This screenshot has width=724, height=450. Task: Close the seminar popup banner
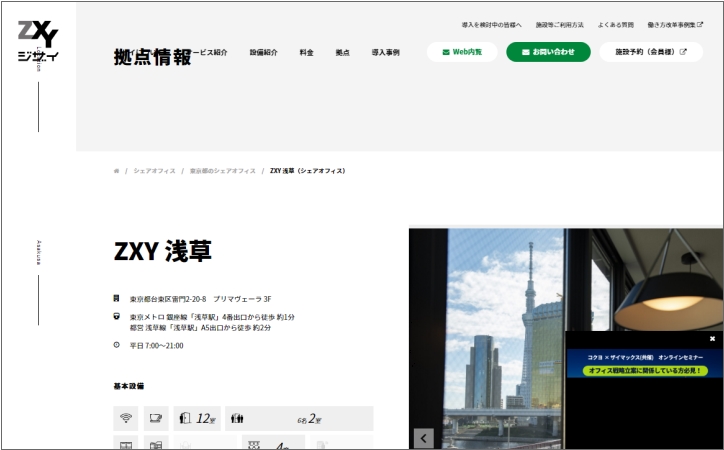point(712,339)
